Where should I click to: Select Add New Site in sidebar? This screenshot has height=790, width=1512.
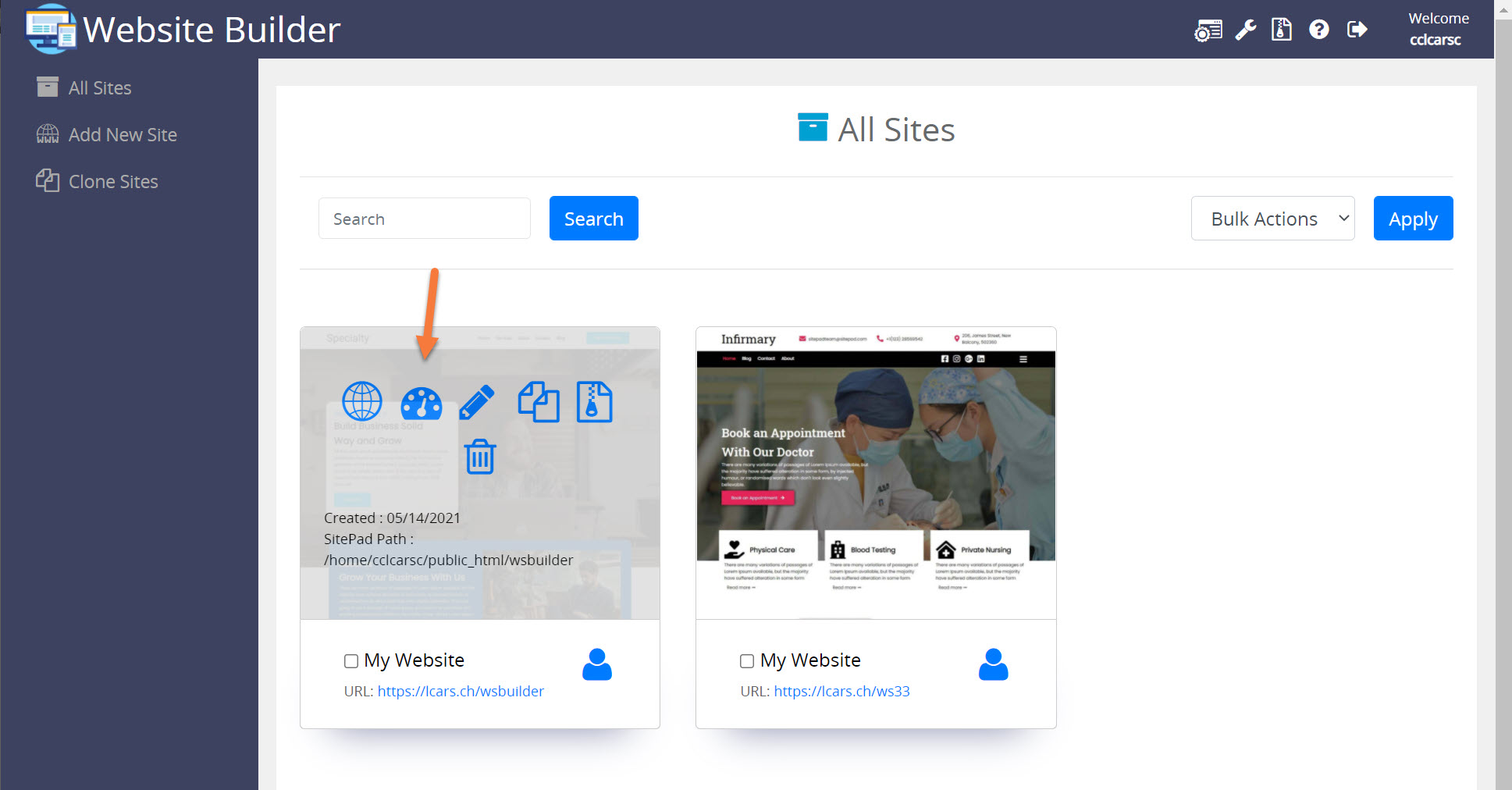click(x=122, y=135)
